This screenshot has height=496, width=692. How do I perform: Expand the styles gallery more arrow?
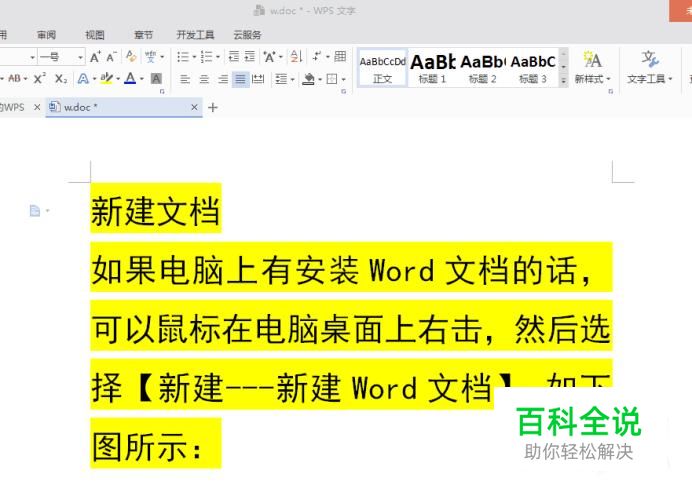tap(564, 81)
